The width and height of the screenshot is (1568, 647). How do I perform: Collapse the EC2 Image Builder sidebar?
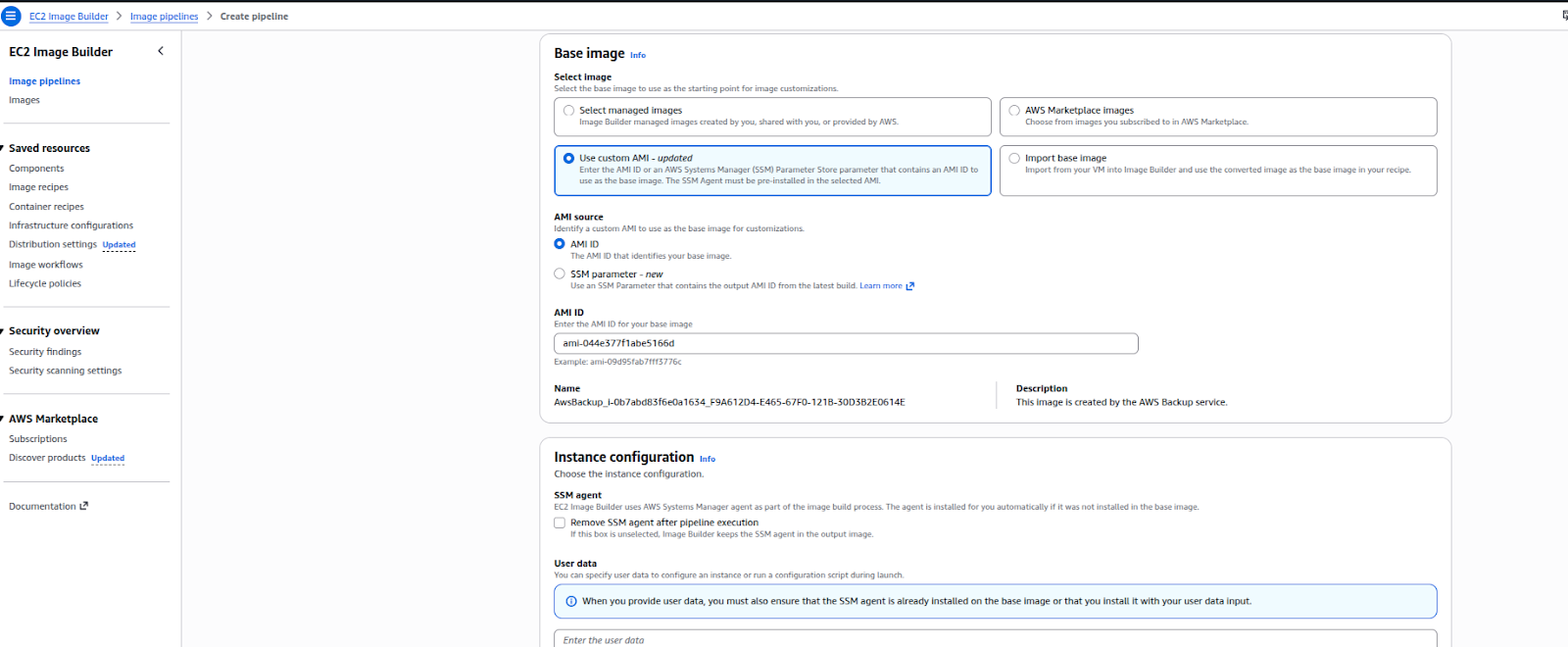[161, 51]
